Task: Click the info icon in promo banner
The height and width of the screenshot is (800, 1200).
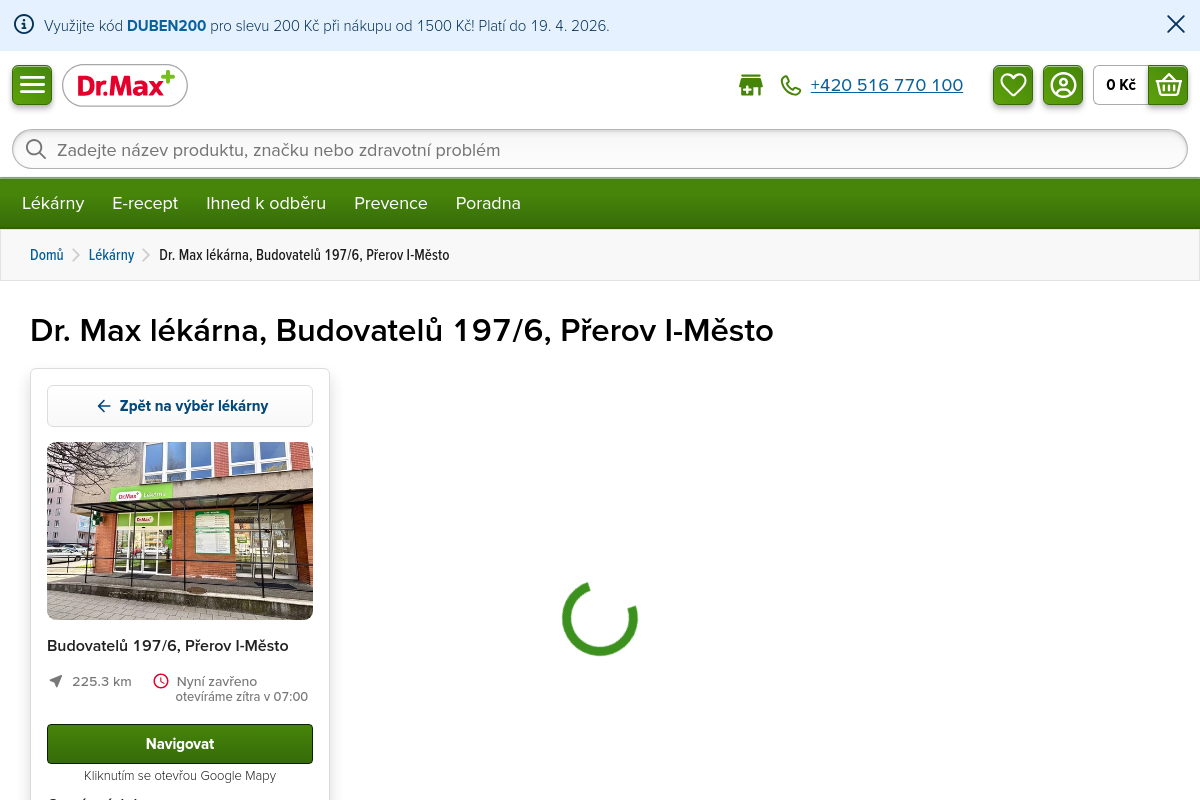Action: click(24, 25)
